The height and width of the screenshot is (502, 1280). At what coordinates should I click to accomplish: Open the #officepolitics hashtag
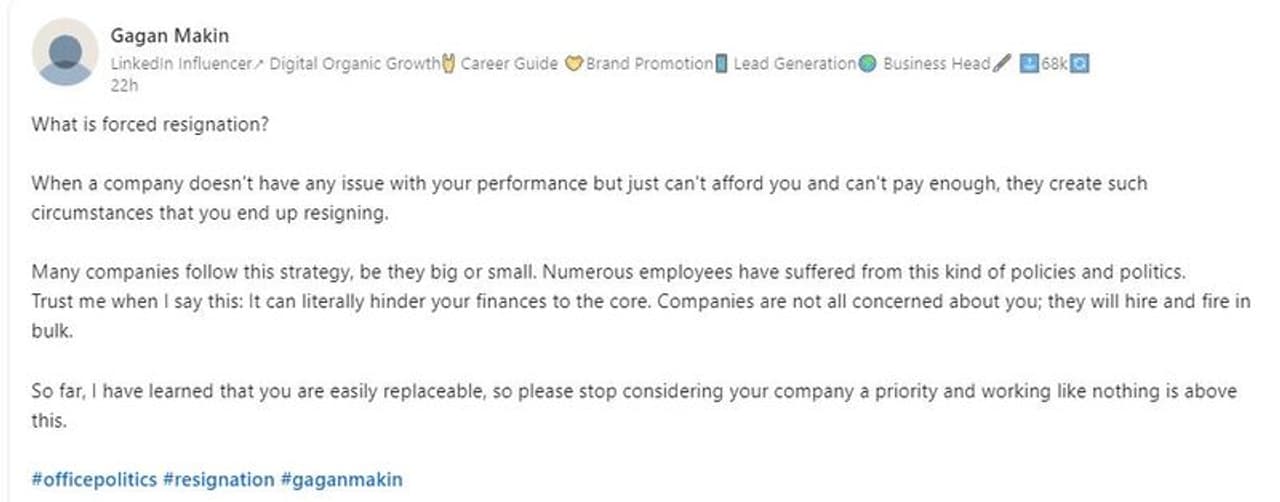pyautogui.click(x=94, y=479)
